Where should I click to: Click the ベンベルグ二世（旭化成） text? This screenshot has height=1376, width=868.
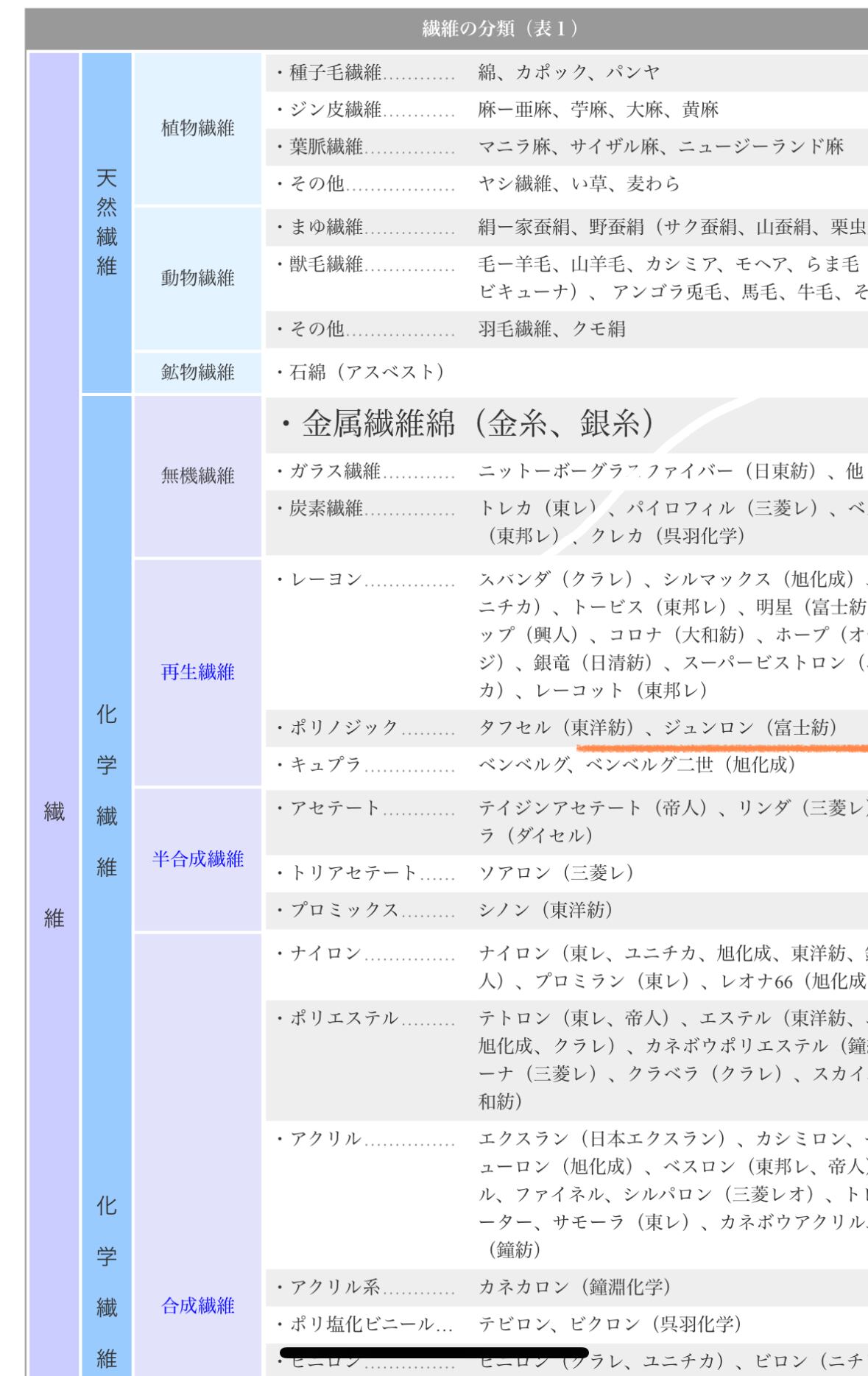692,764
